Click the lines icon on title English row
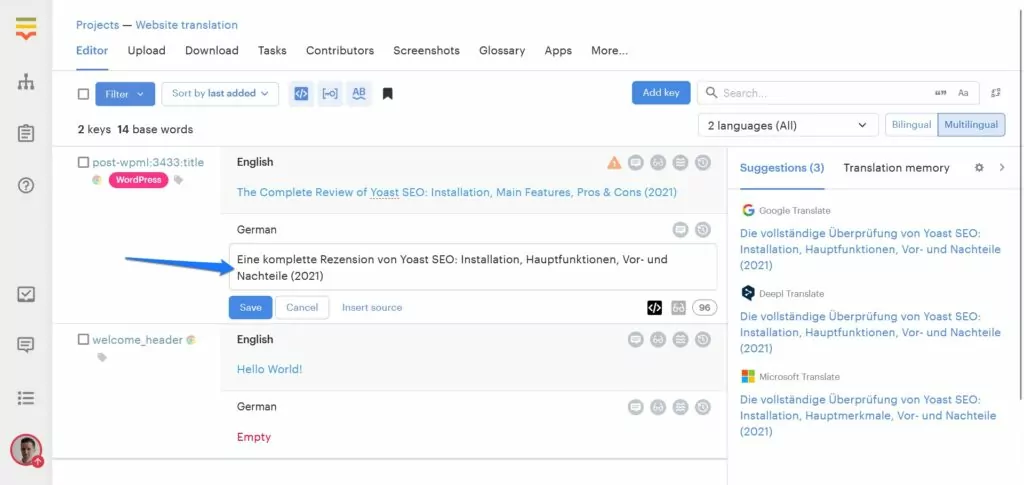 point(680,163)
